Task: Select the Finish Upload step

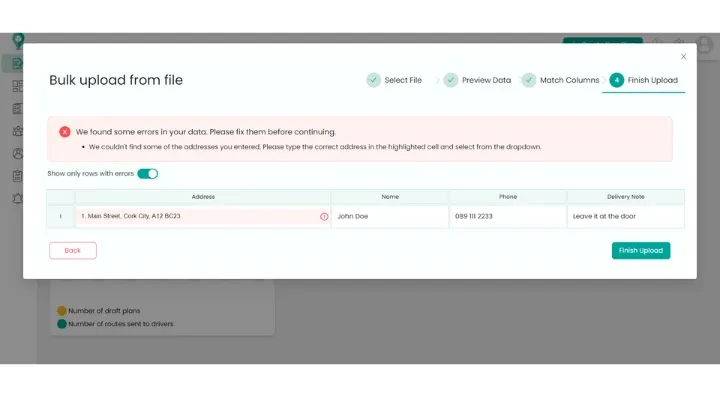Action: 643,80
